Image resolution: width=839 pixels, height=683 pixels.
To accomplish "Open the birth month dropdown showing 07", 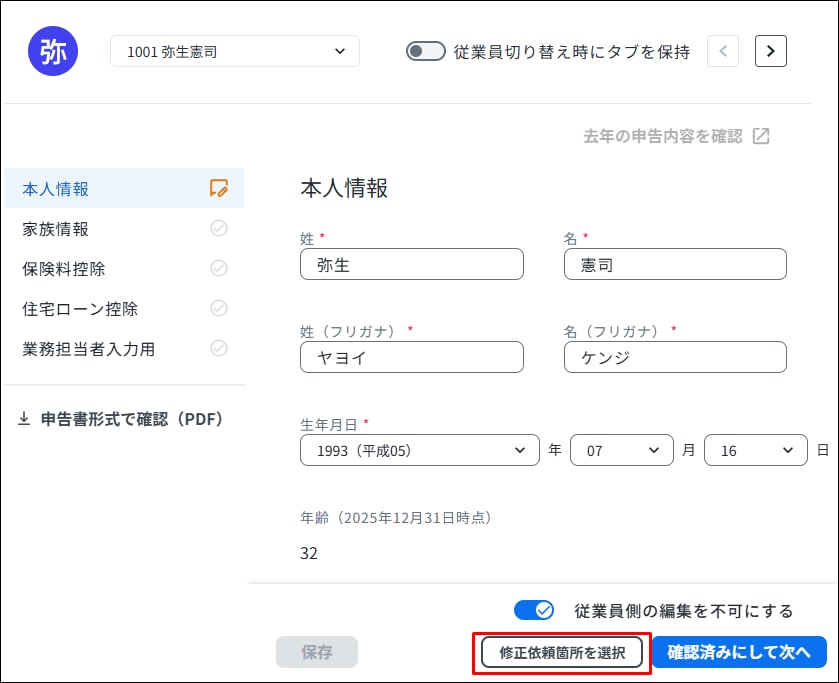I will (621, 451).
